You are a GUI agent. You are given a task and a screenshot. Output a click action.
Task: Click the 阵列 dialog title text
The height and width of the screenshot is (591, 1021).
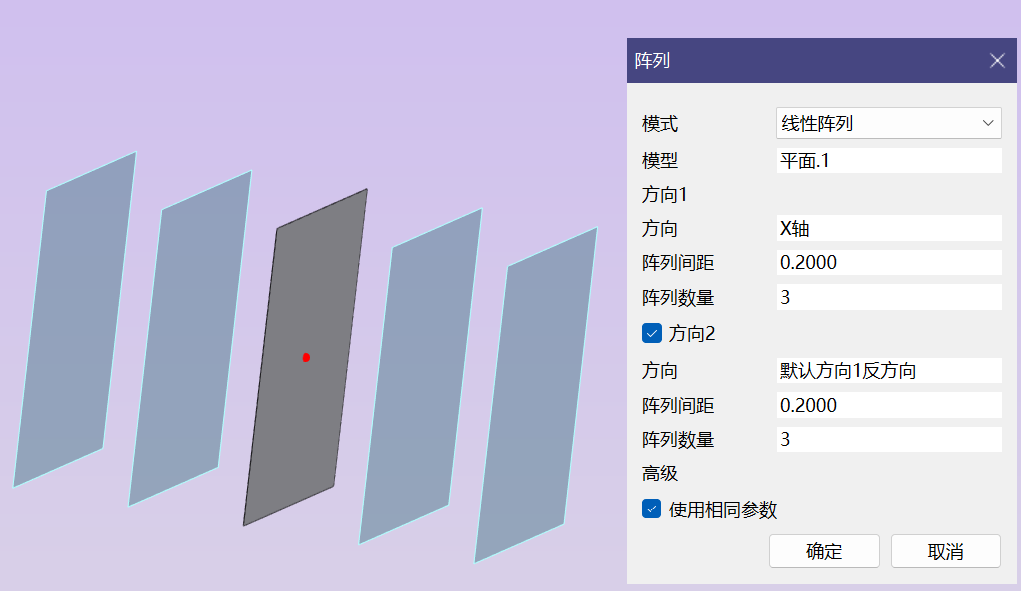click(x=652, y=61)
